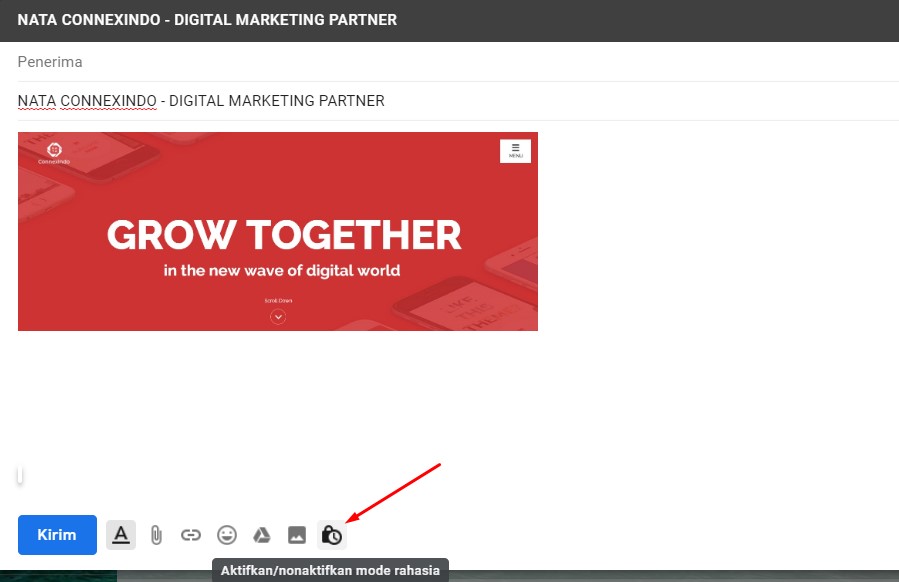Click the Penerima recipients field
This screenshot has height=582, width=899.
[x=458, y=62]
